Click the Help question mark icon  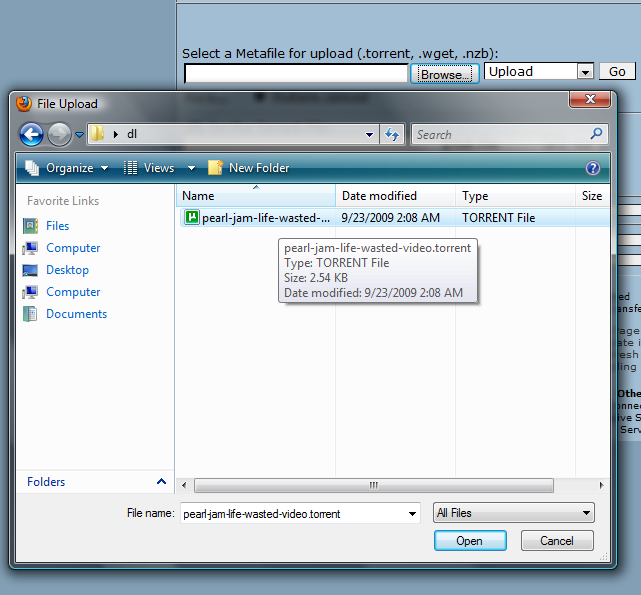click(593, 168)
